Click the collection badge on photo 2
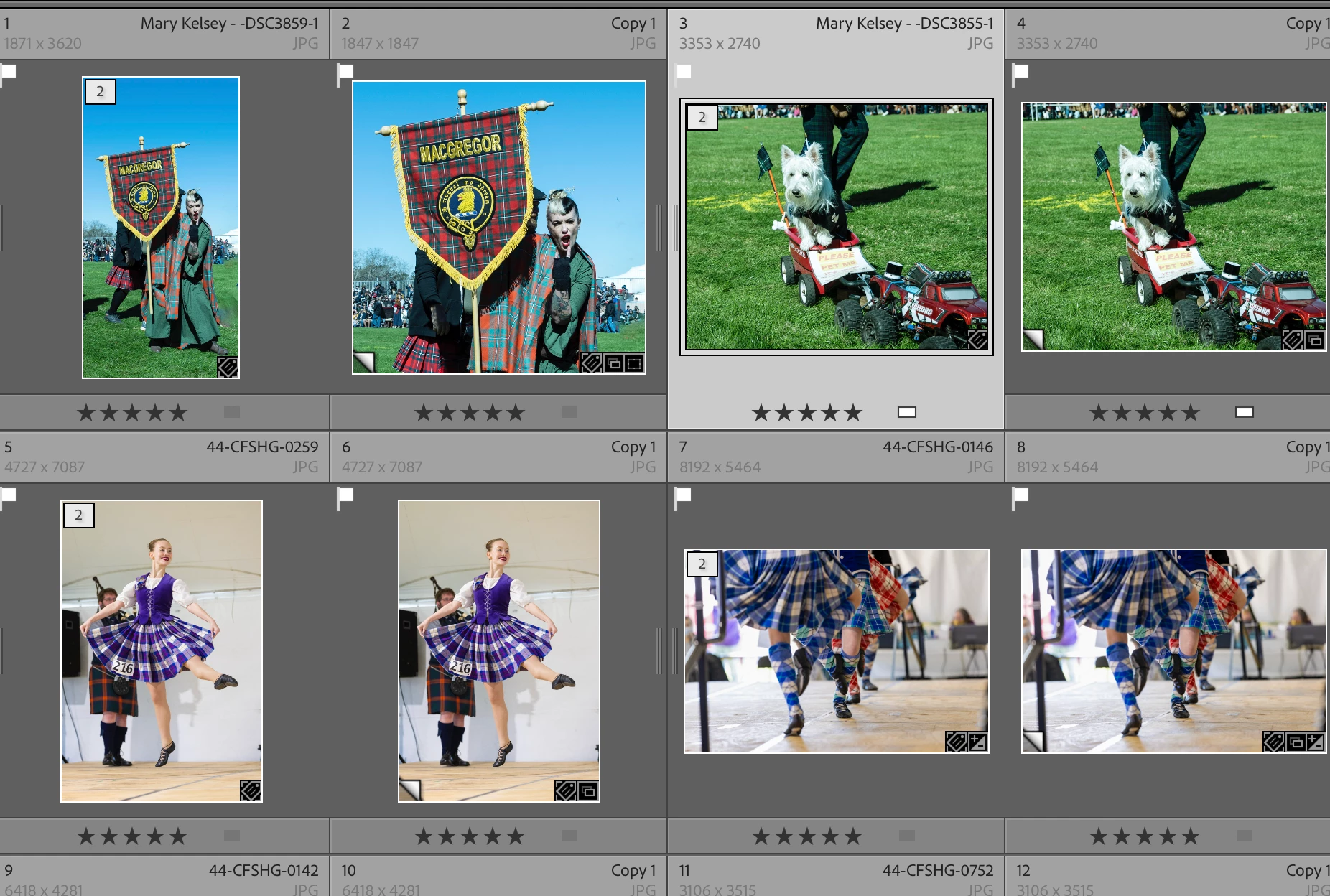The height and width of the screenshot is (896, 1330). [x=613, y=363]
